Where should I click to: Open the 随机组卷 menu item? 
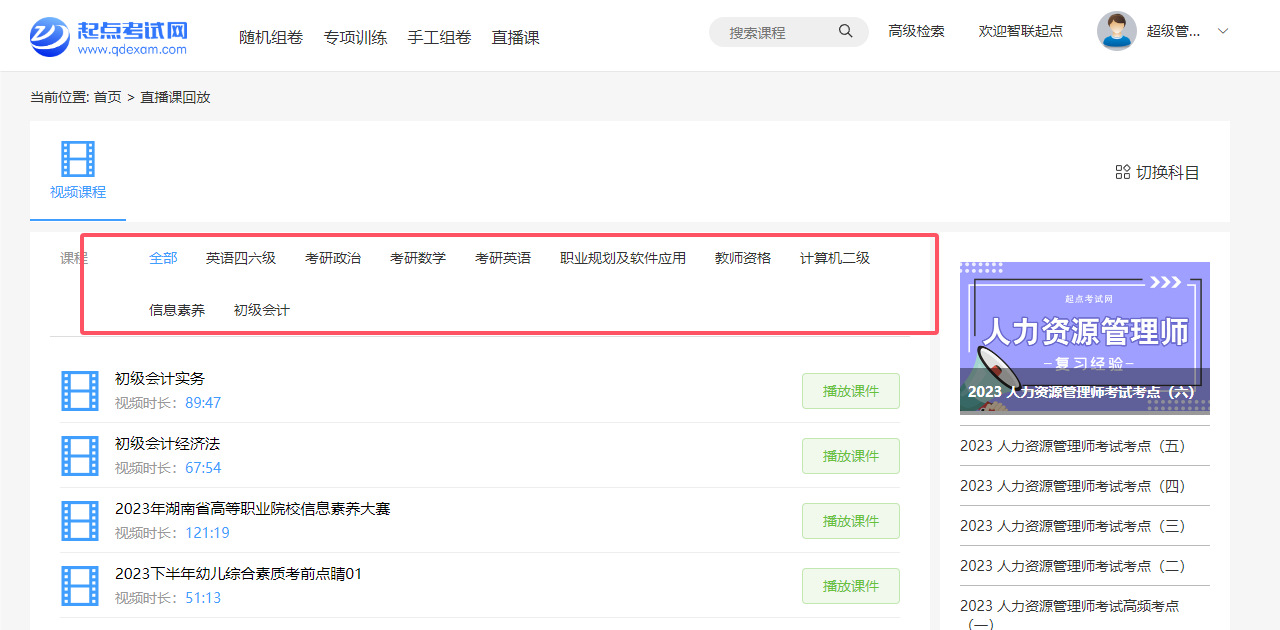(x=271, y=37)
